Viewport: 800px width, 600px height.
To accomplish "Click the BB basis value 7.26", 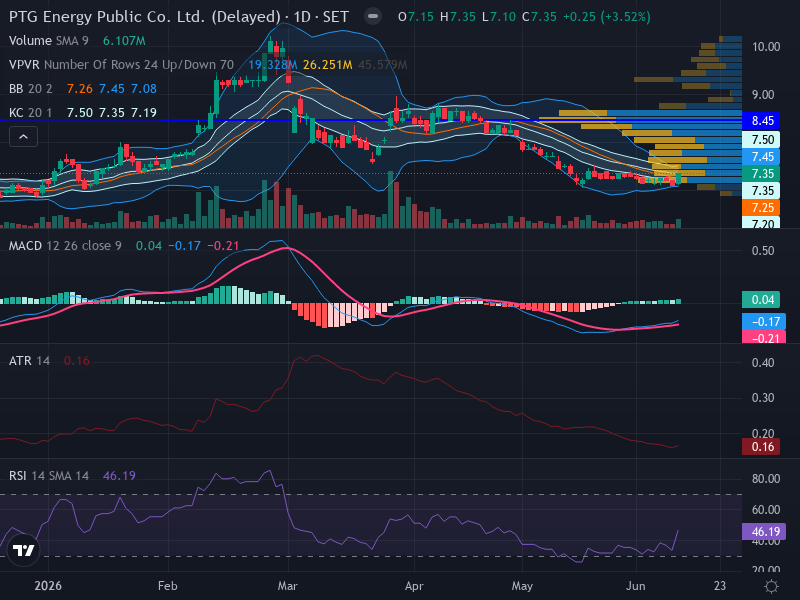I will 80,89.
